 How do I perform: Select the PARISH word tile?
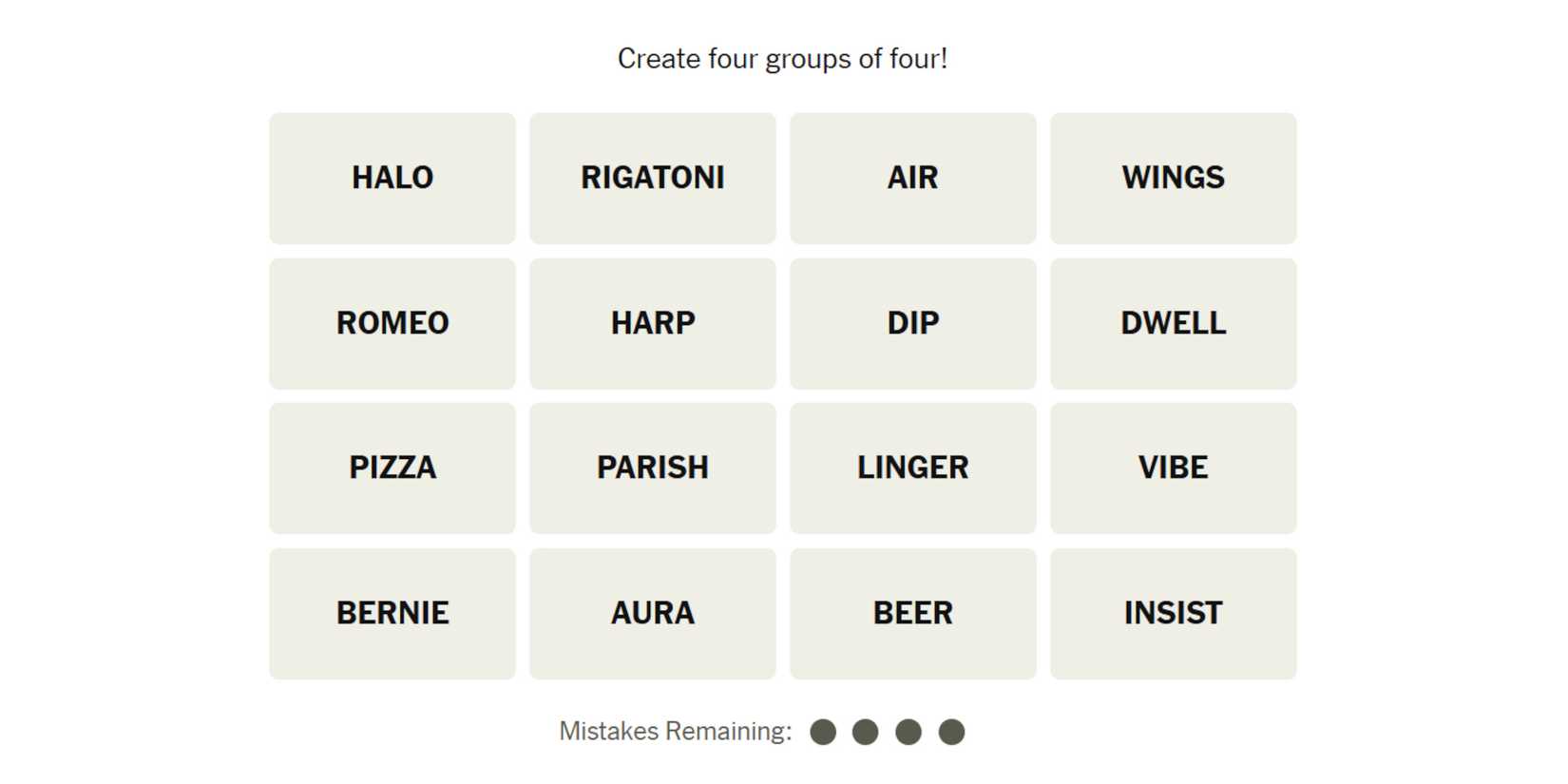(653, 468)
